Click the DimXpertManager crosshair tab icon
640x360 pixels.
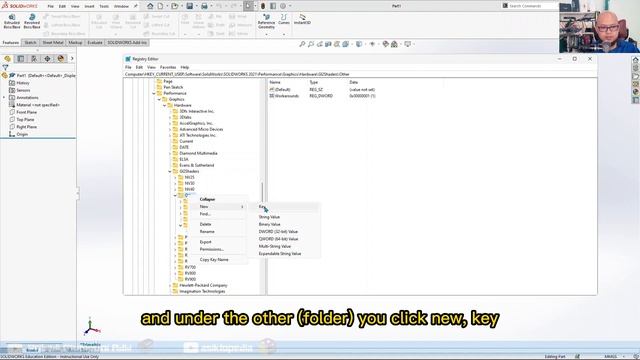pyautogui.click(x=47, y=59)
